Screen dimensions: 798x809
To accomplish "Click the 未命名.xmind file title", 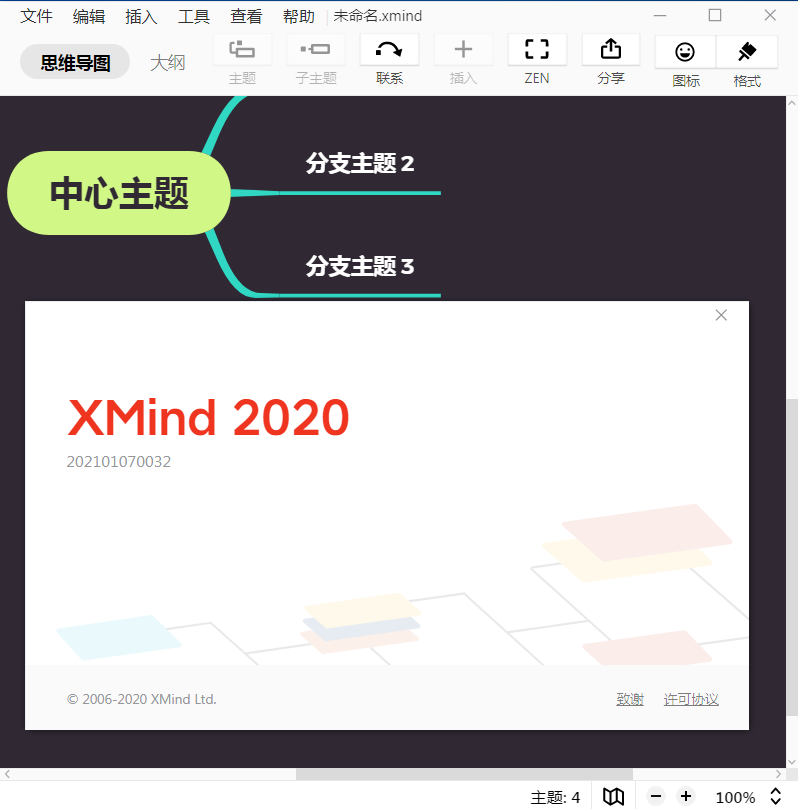I will click(x=378, y=16).
